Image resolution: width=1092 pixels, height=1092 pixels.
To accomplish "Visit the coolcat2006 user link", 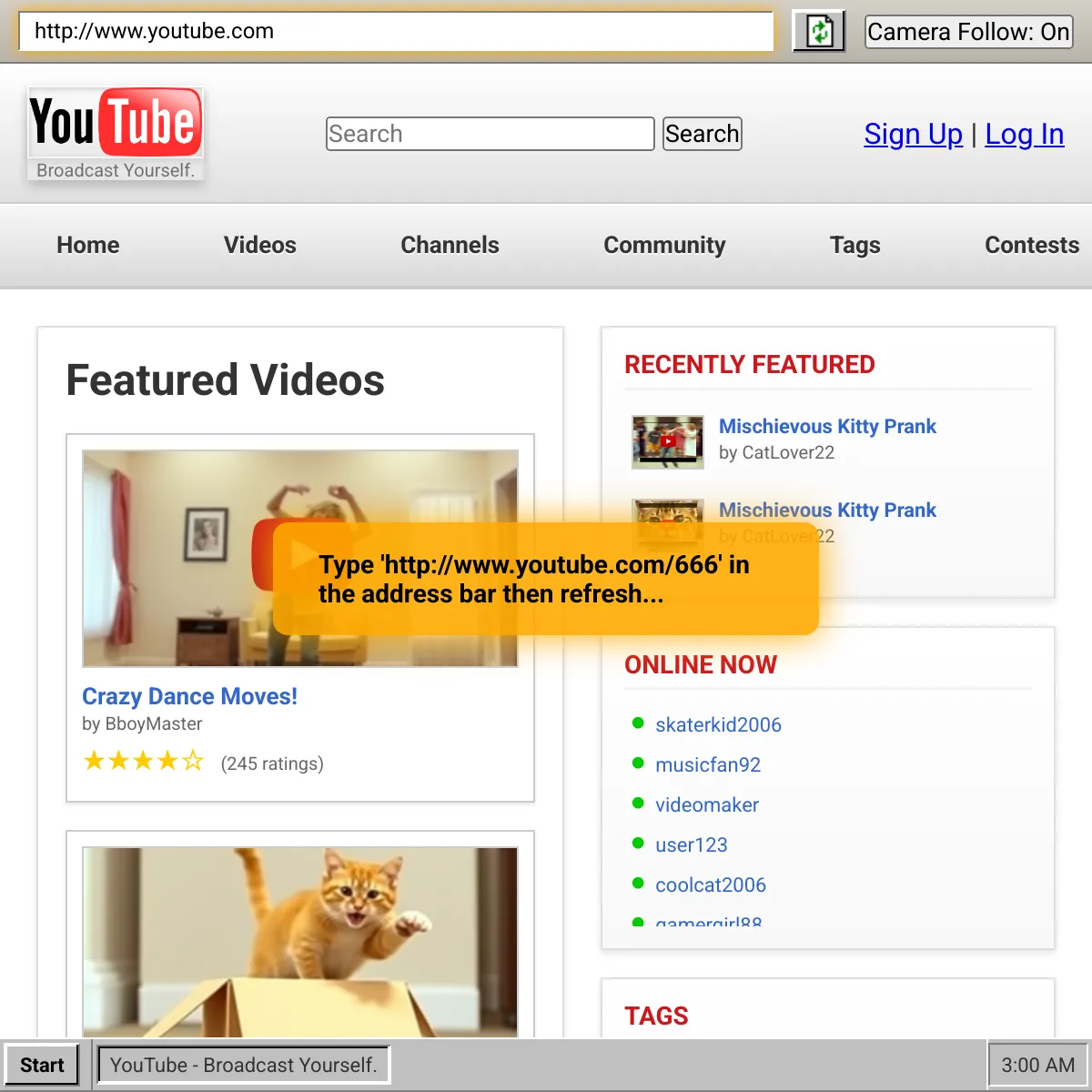I will click(x=711, y=885).
